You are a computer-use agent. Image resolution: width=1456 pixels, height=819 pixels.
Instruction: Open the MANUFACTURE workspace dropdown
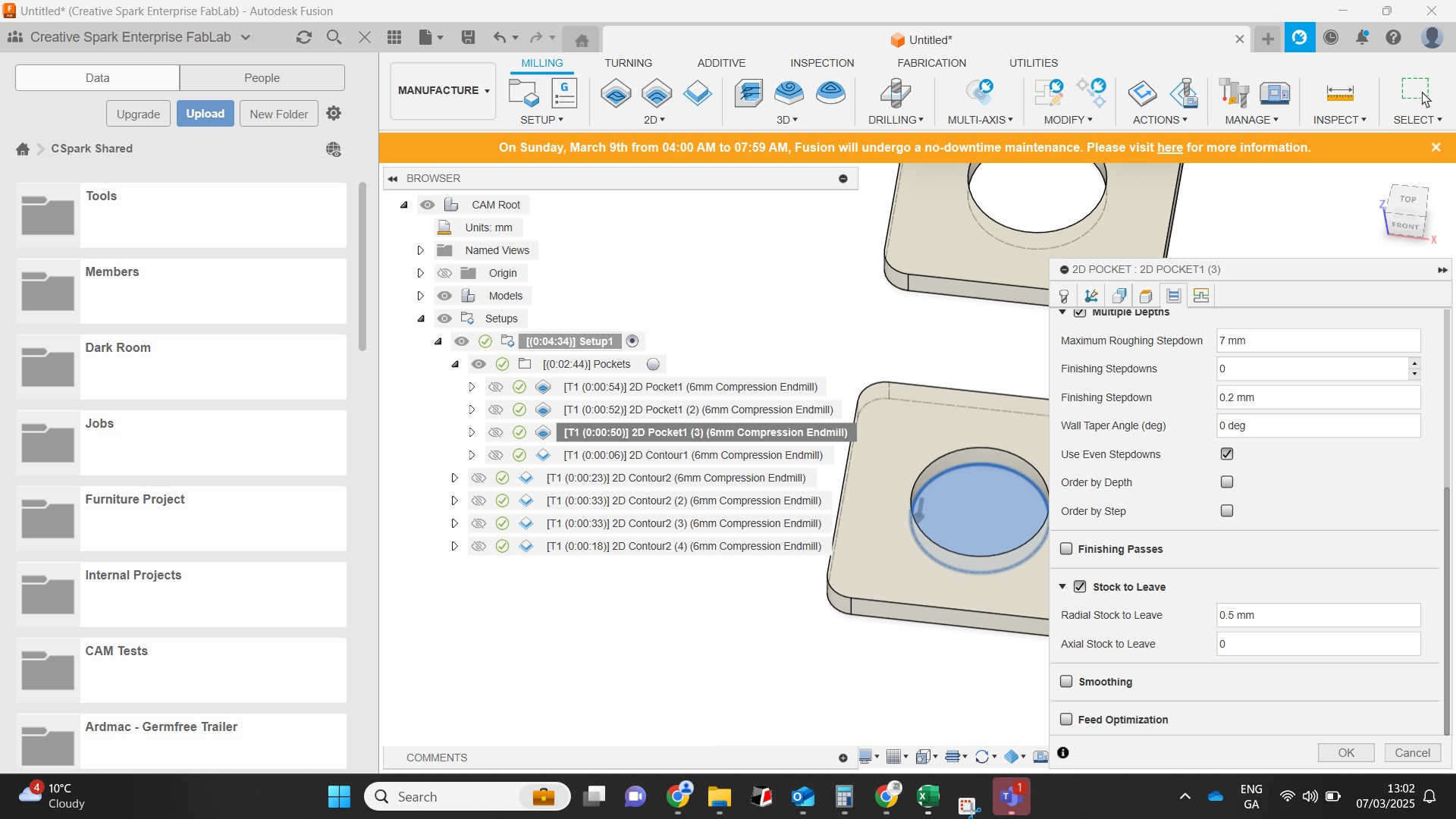pos(444,90)
